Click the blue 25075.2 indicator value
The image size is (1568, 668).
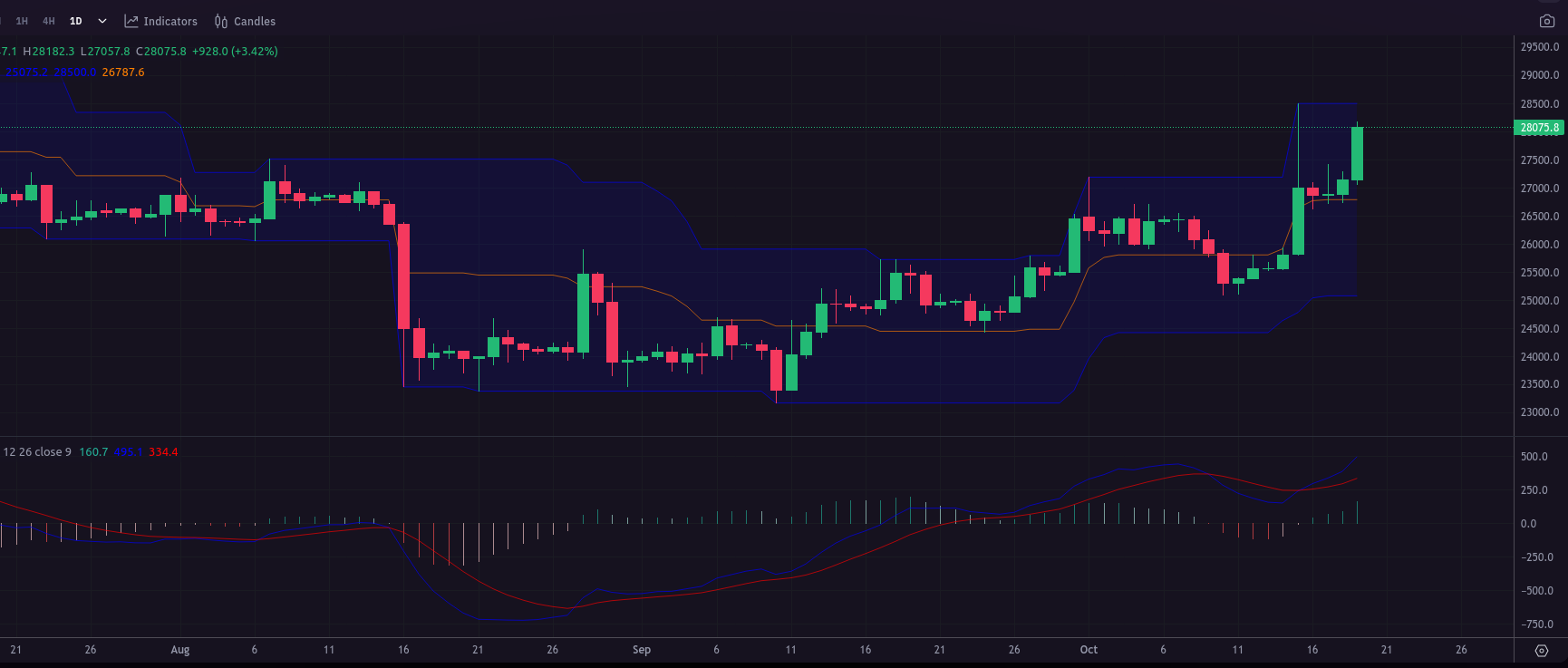coord(26,73)
